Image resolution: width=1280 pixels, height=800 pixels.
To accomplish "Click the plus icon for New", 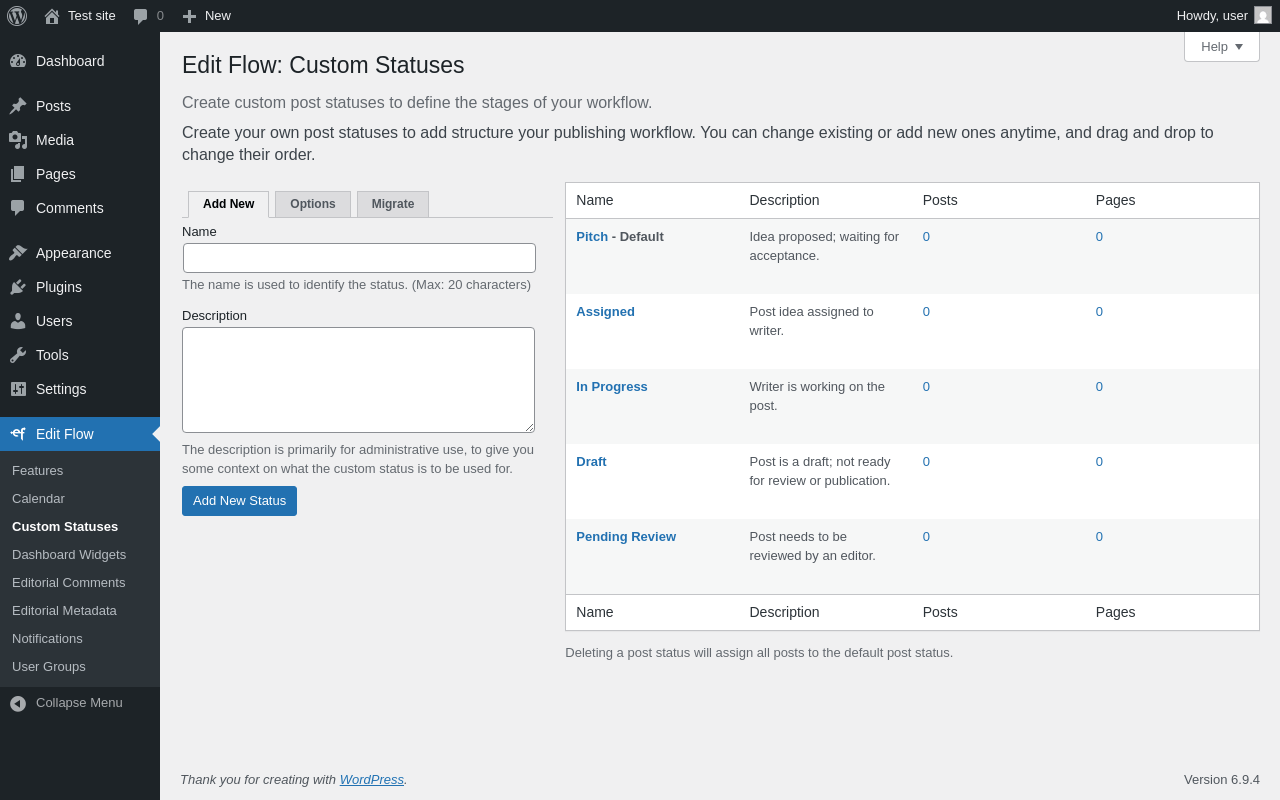I will coord(189,16).
